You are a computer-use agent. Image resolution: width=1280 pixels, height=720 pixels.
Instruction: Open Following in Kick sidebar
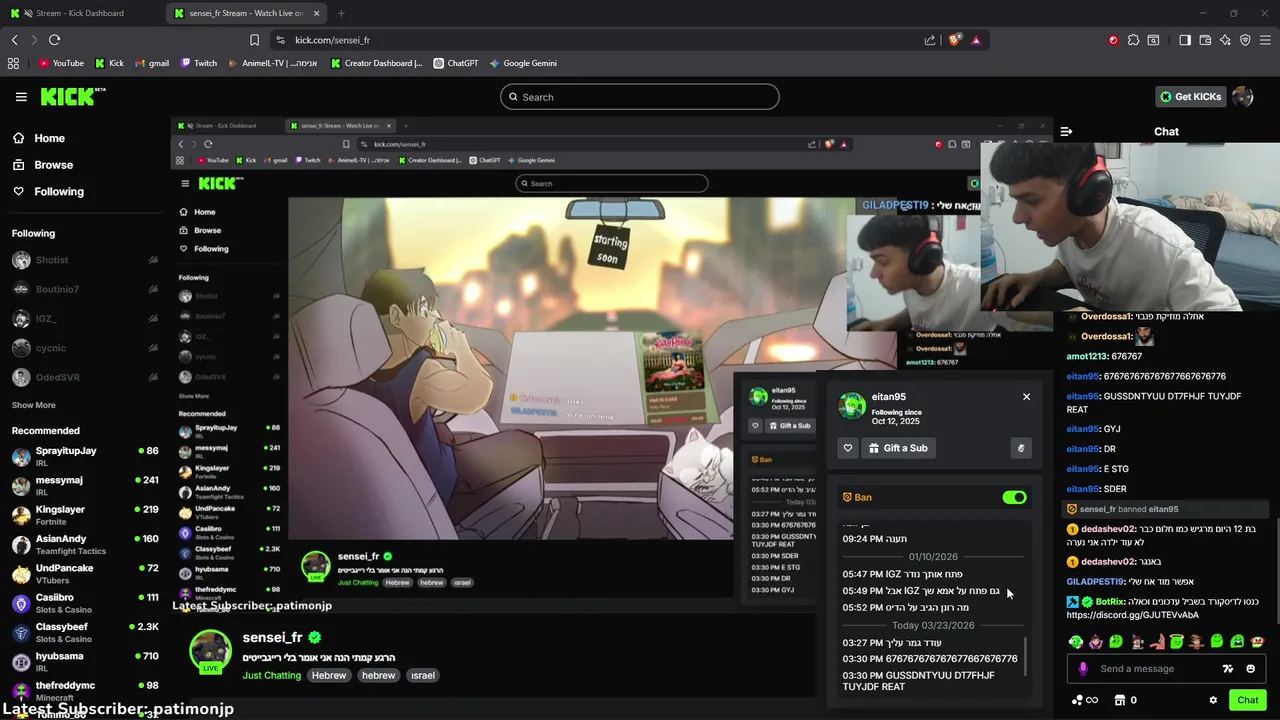tap(48, 192)
